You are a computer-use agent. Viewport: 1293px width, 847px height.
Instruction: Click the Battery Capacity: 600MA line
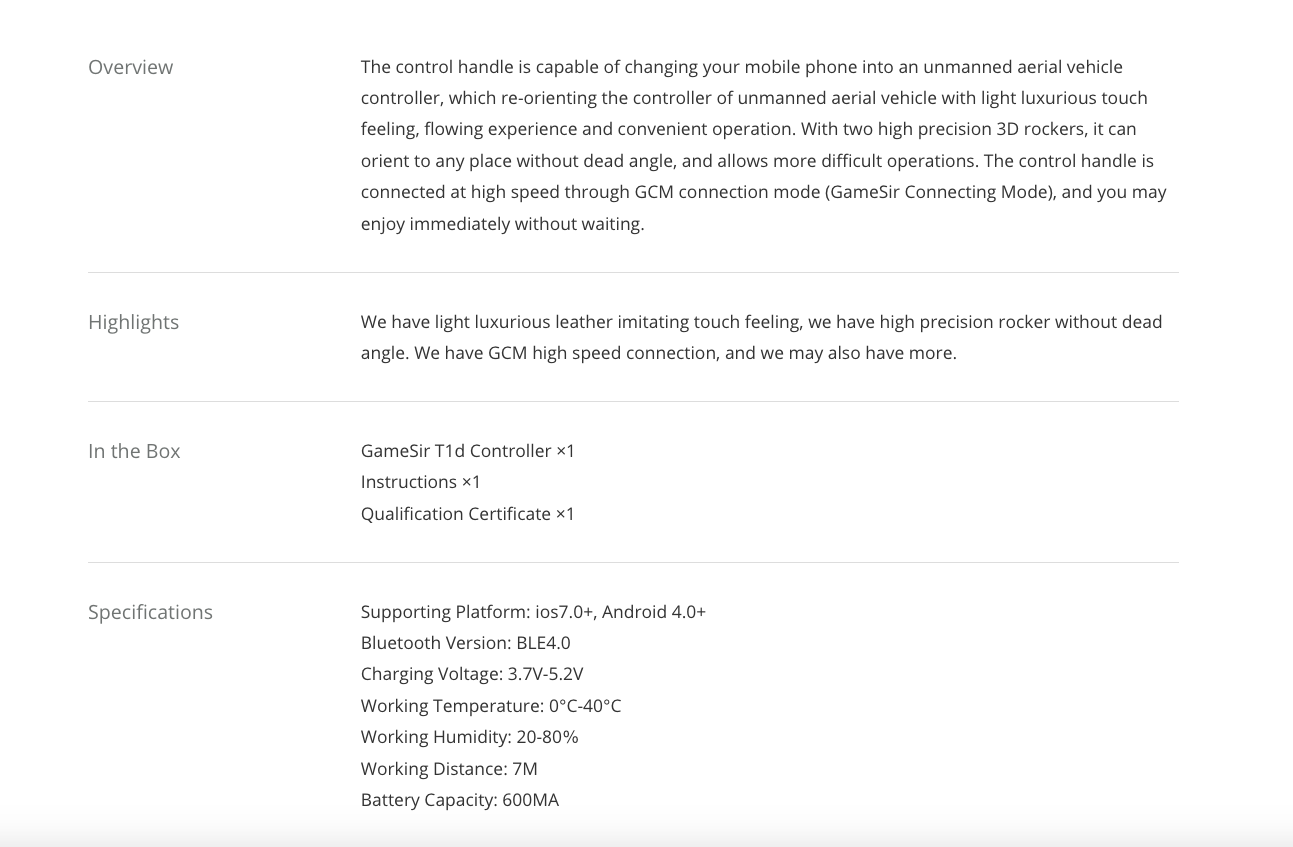click(460, 800)
